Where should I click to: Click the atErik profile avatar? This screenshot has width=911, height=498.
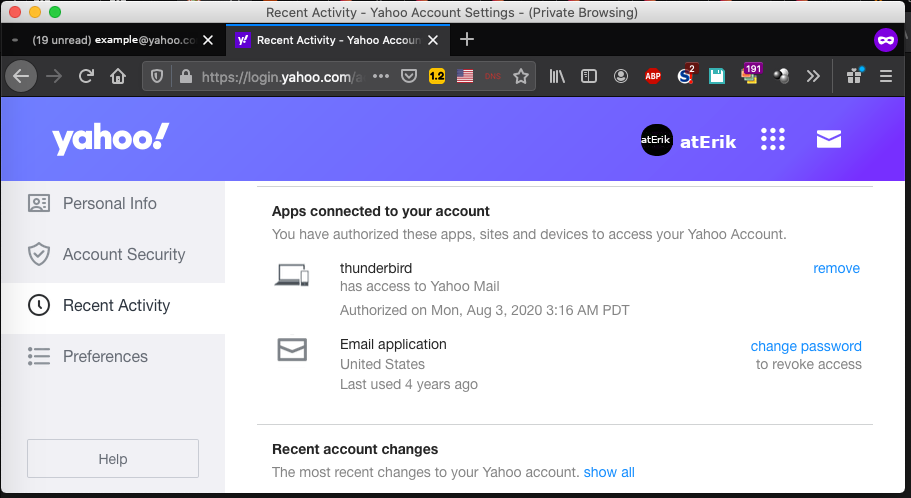656,141
